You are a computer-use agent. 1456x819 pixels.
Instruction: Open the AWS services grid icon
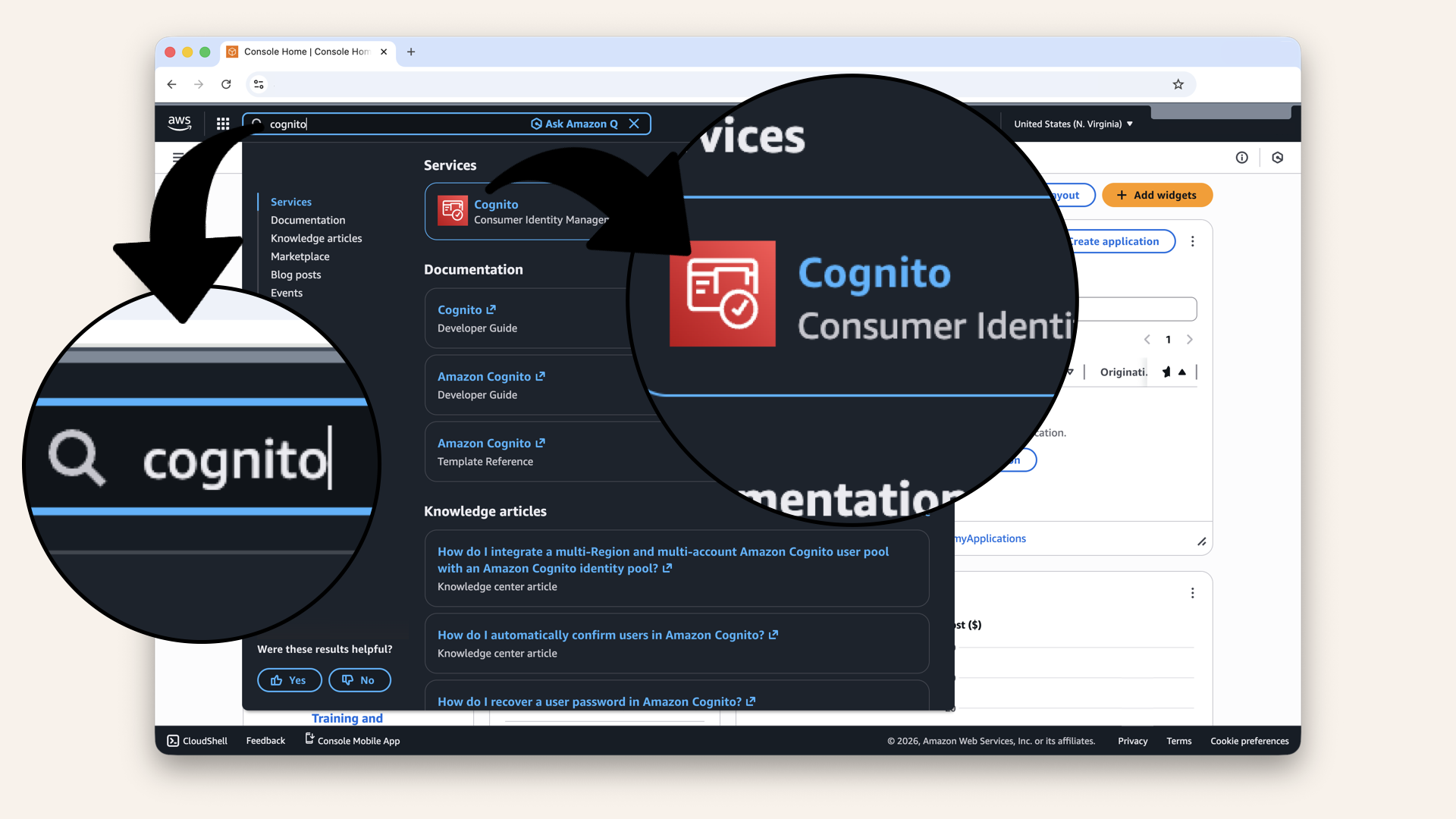(222, 123)
